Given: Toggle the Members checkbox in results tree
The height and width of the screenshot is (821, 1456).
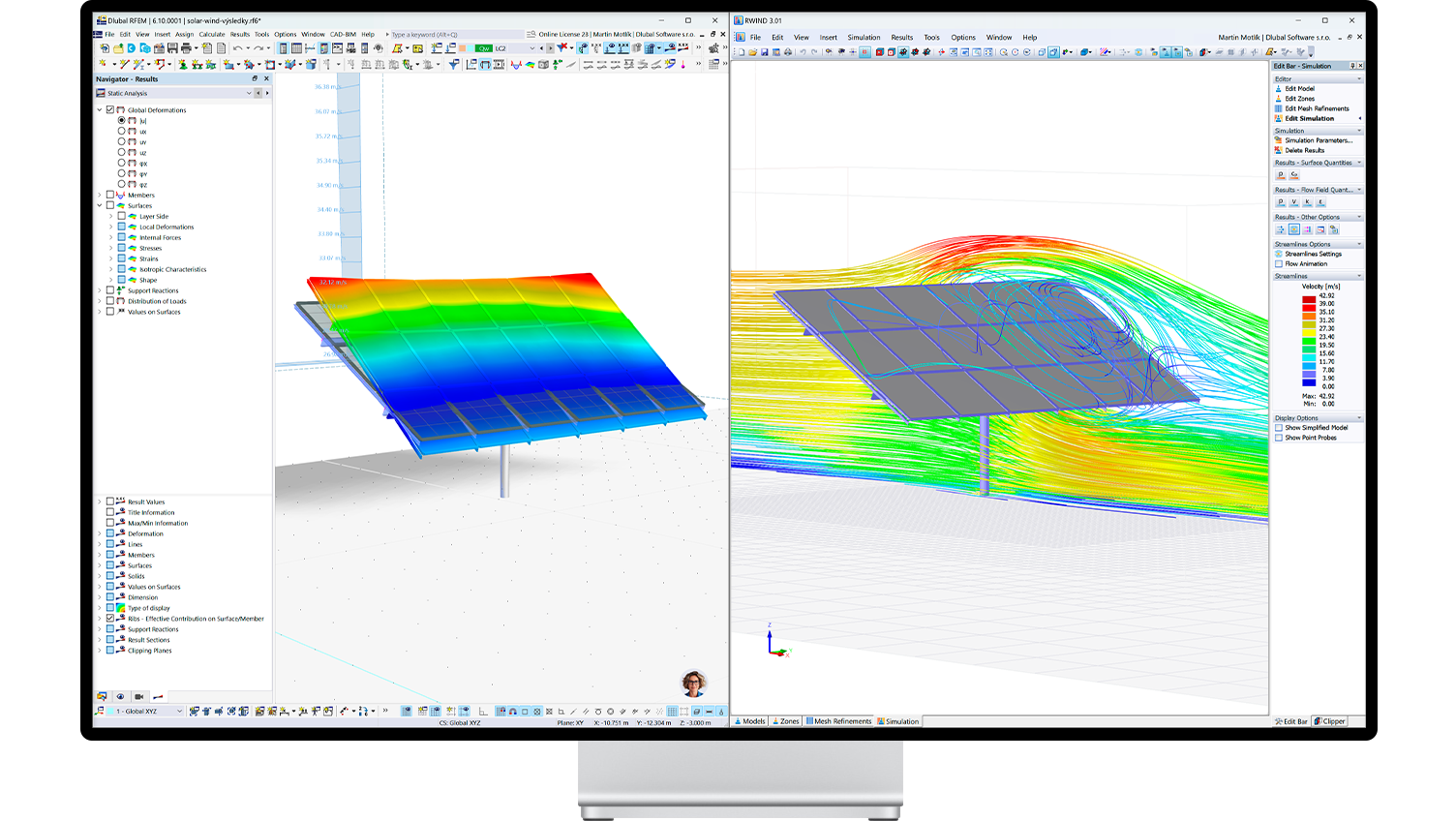Looking at the screenshot, I should [110, 196].
